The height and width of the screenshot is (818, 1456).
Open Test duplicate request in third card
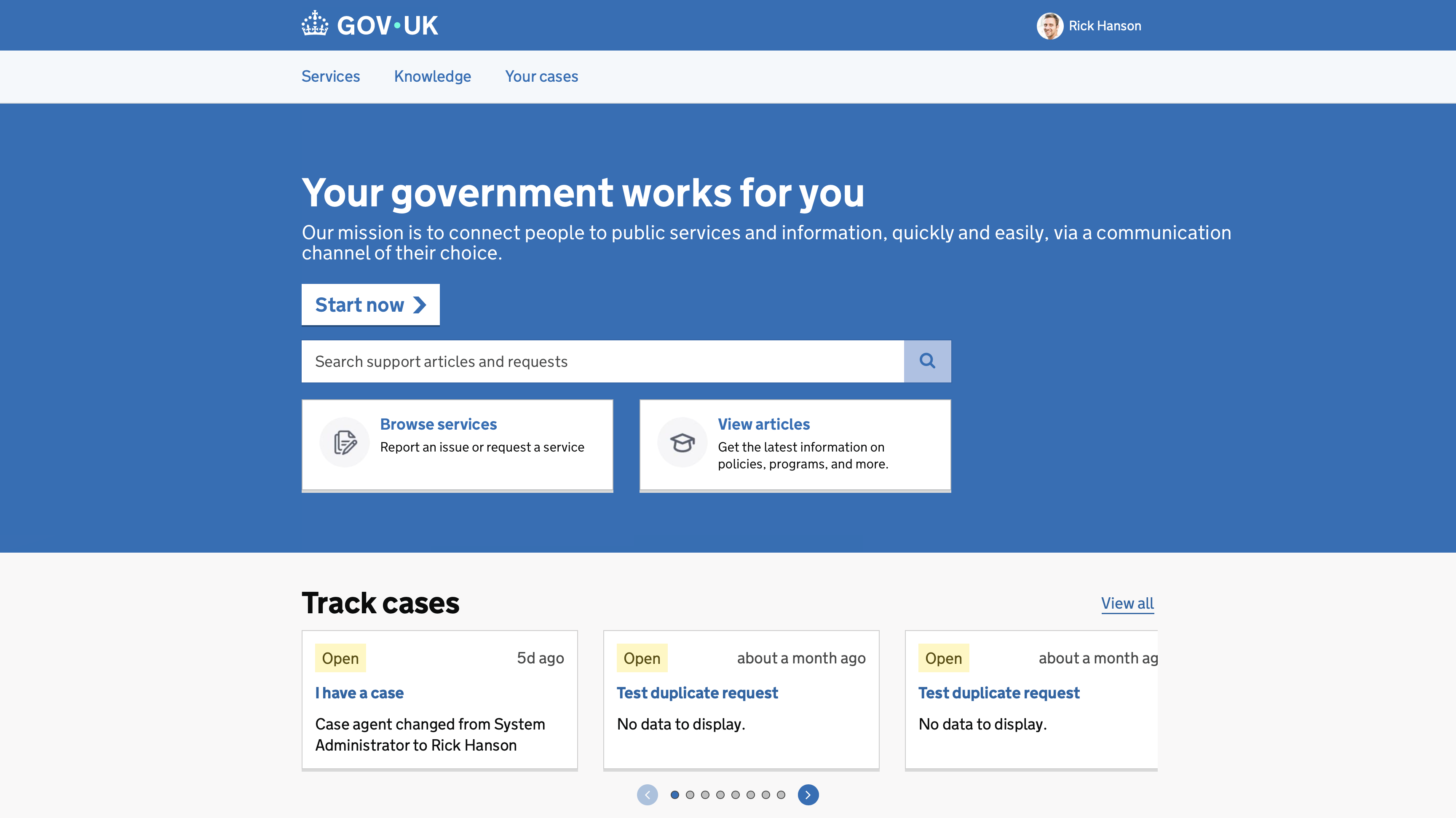(x=999, y=692)
